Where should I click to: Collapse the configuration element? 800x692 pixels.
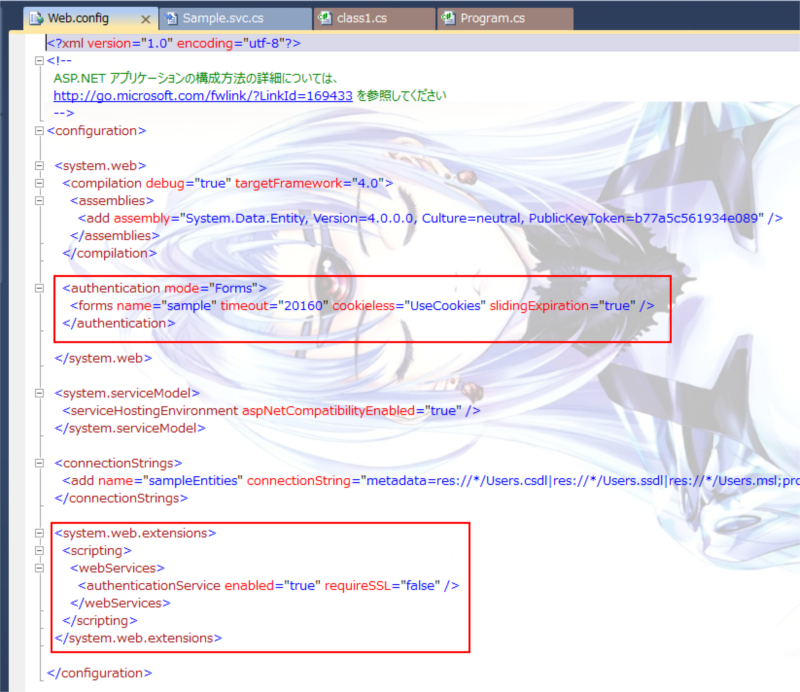pos(39,131)
